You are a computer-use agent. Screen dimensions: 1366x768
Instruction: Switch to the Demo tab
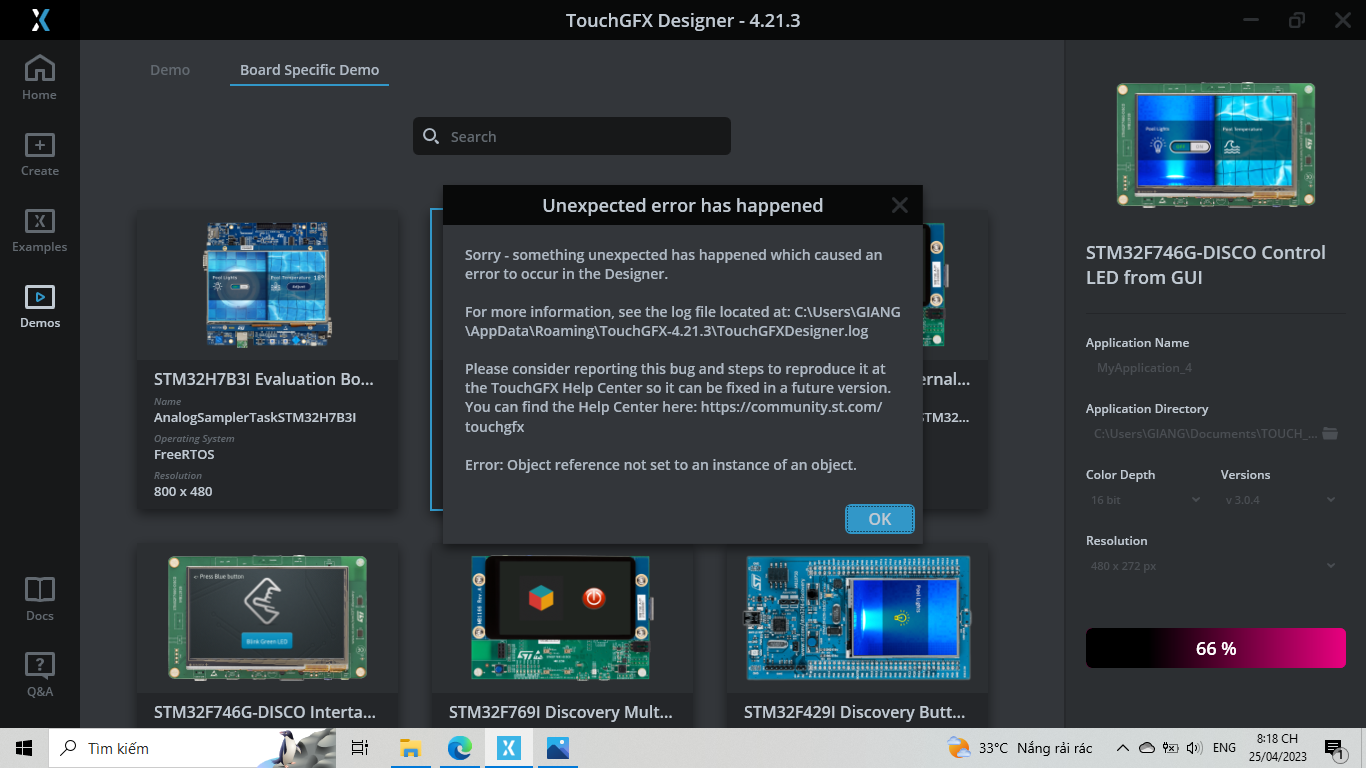point(170,70)
